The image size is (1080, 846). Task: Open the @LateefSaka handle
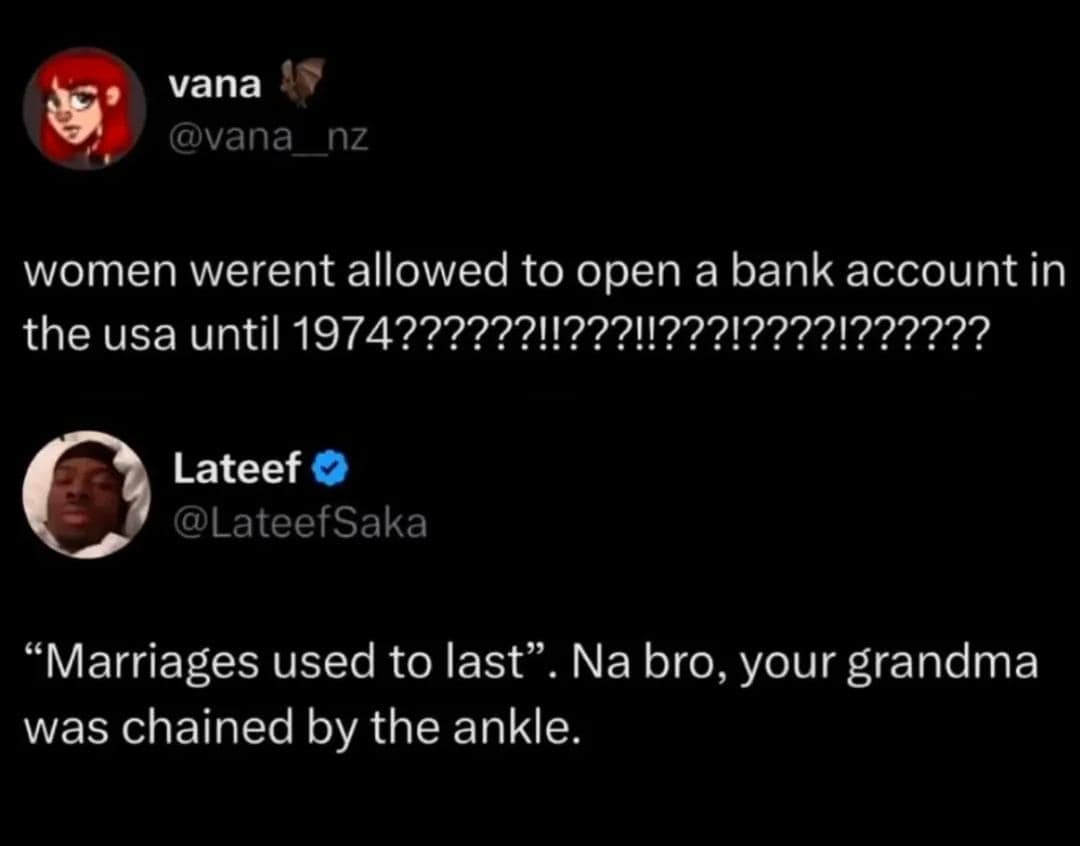[299, 521]
